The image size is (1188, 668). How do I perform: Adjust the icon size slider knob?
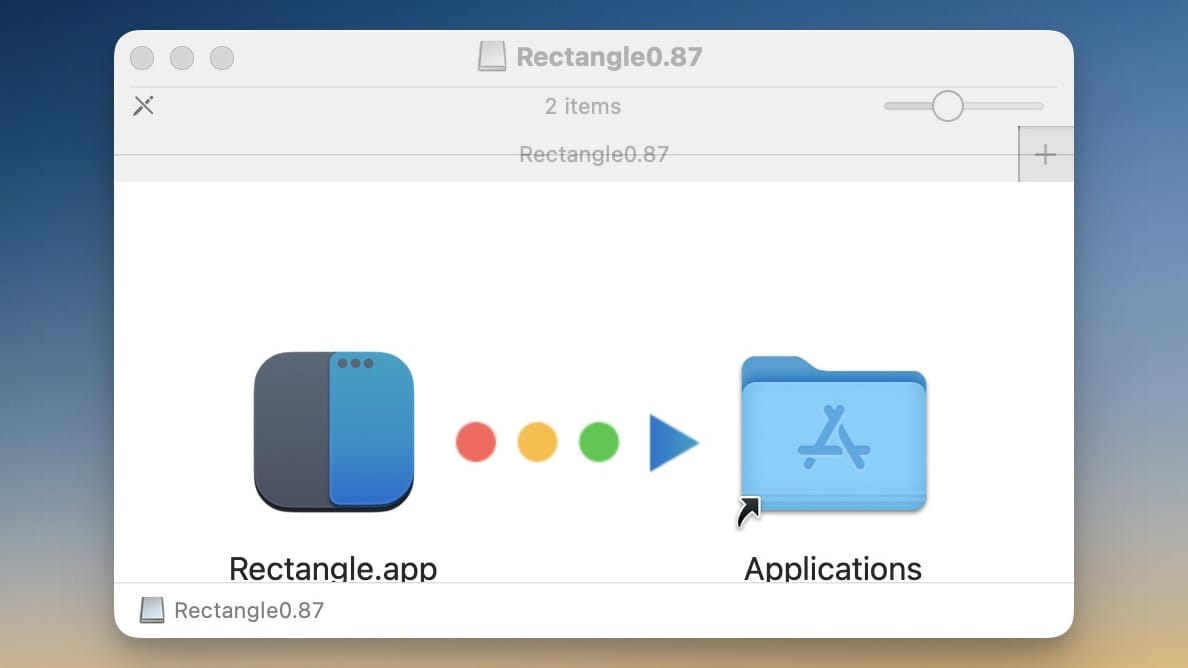coord(947,106)
